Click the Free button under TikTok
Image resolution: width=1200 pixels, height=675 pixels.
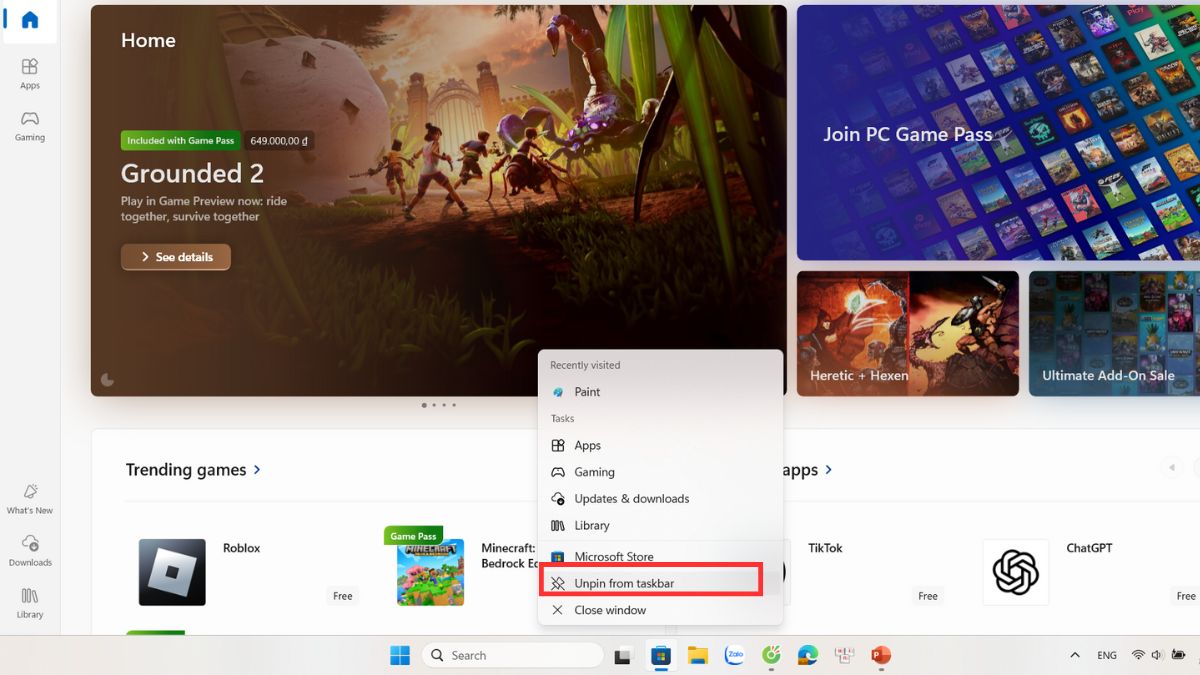click(928, 596)
